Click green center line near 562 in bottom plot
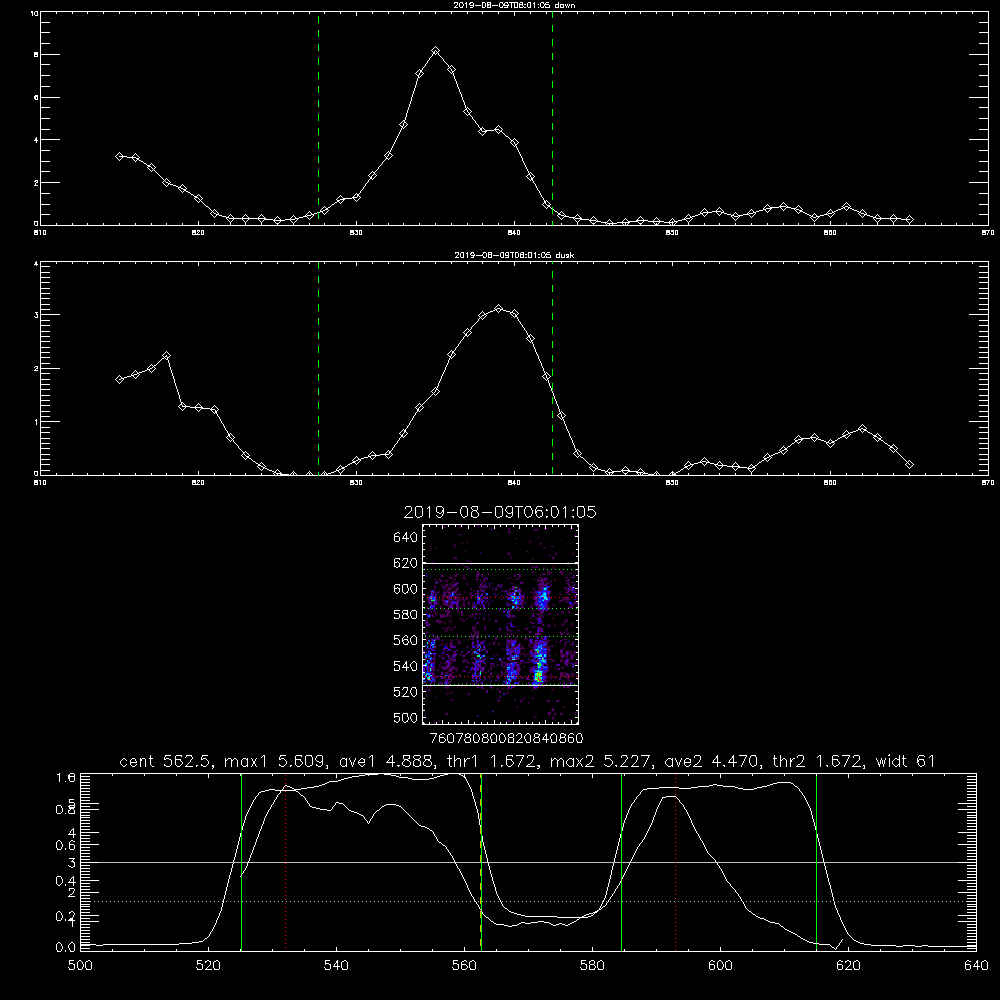This screenshot has width=1000, height=1000. 481,862
